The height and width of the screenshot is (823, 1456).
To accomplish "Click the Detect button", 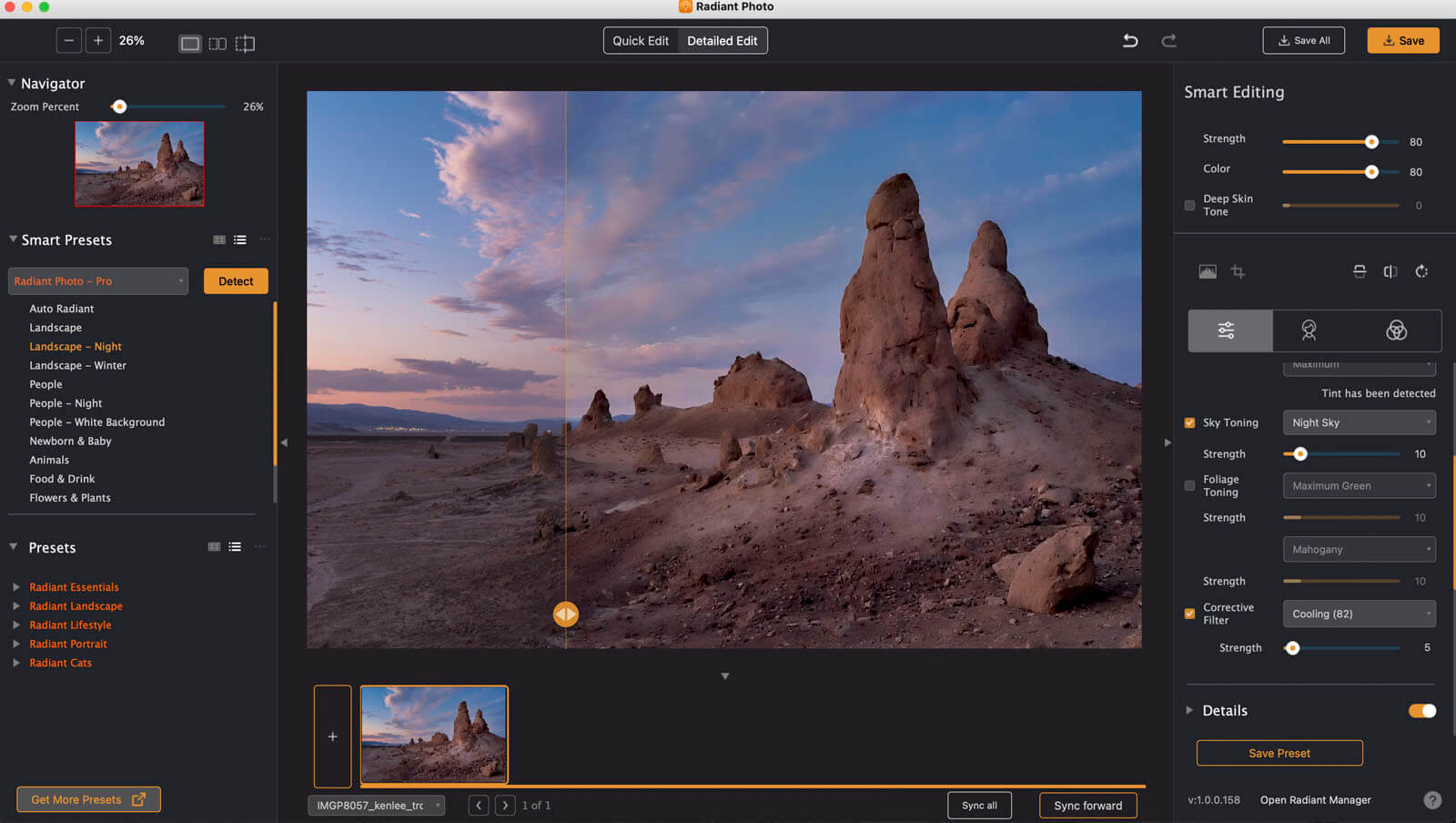I will click(236, 281).
